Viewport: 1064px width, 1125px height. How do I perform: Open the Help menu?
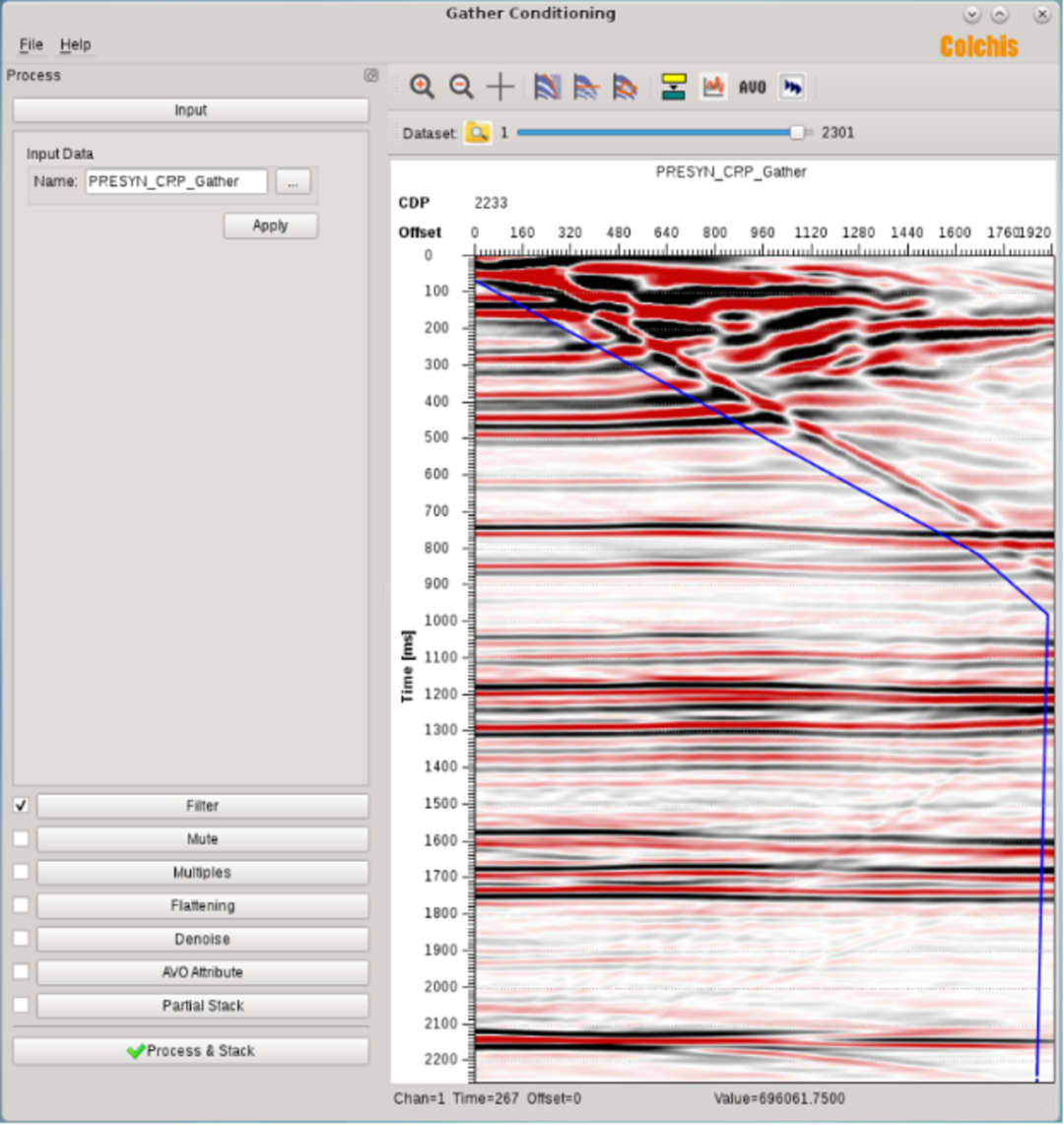click(75, 44)
